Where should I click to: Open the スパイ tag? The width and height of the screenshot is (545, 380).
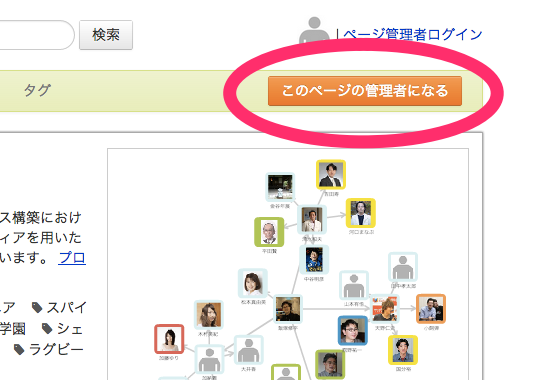(67, 308)
